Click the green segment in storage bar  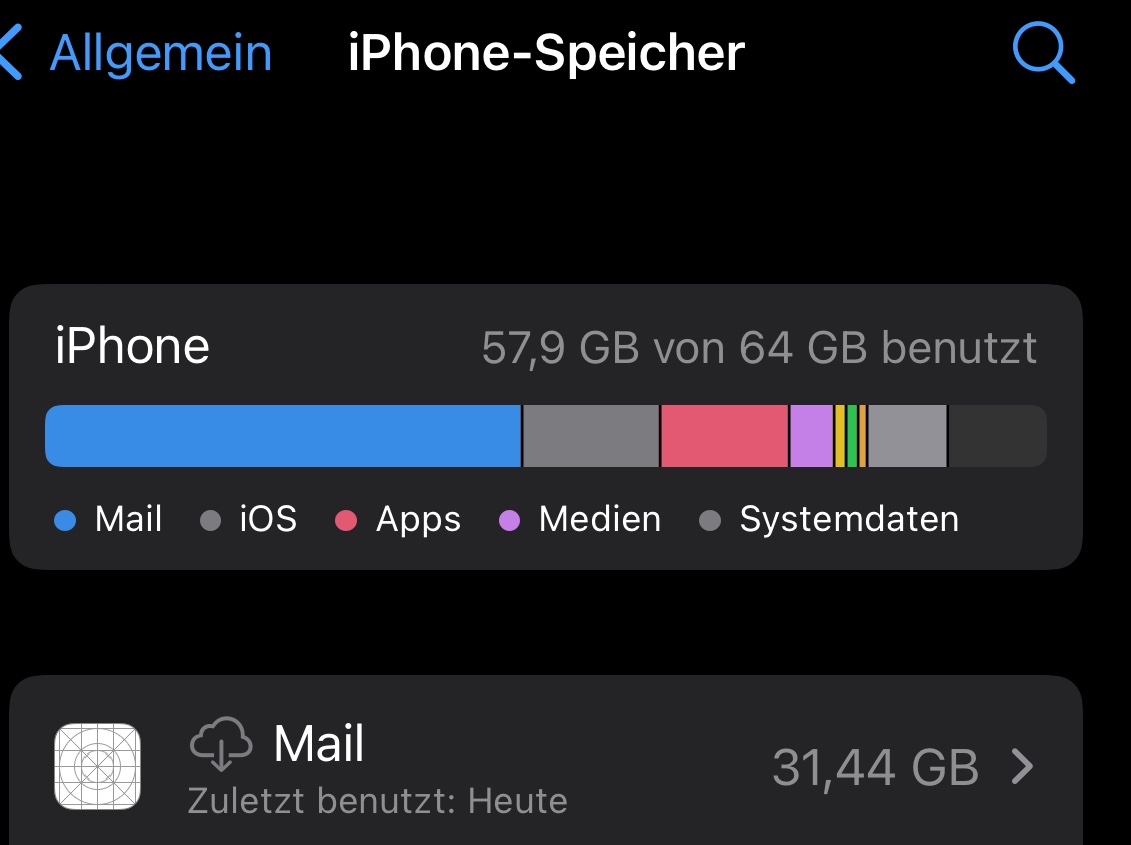tap(852, 436)
